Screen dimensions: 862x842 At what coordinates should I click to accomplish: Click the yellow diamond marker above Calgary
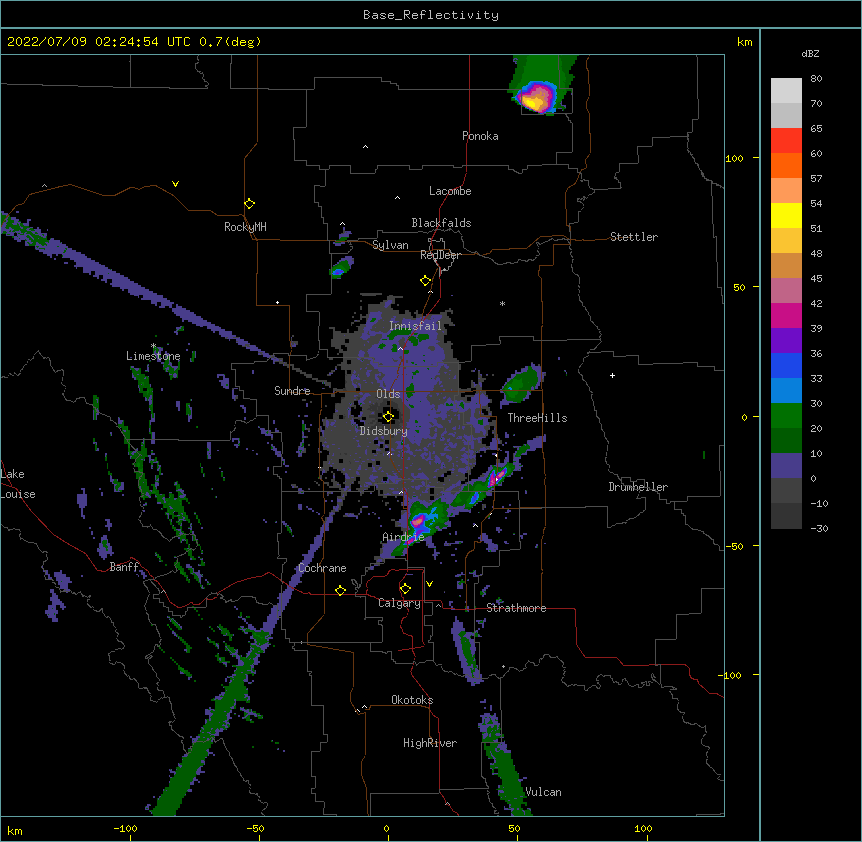point(405,588)
